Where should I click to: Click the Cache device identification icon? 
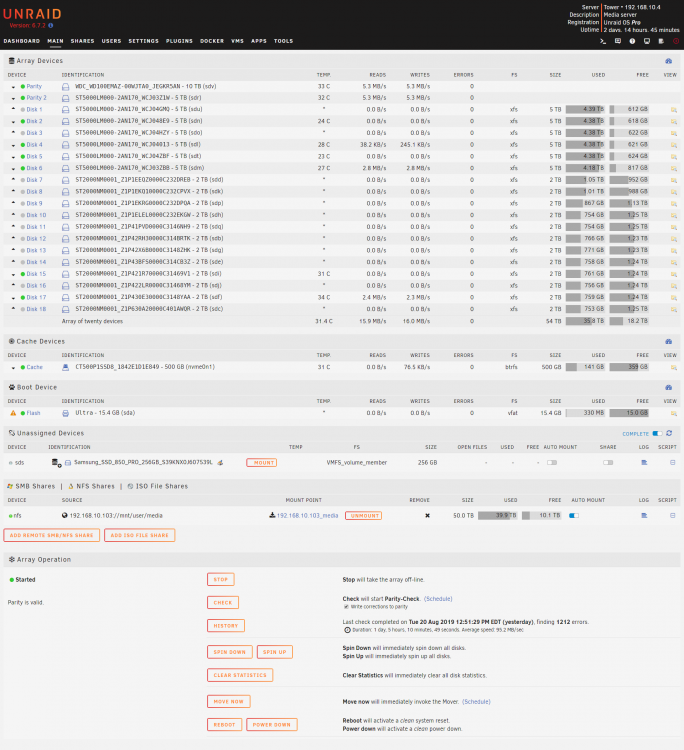point(66,367)
